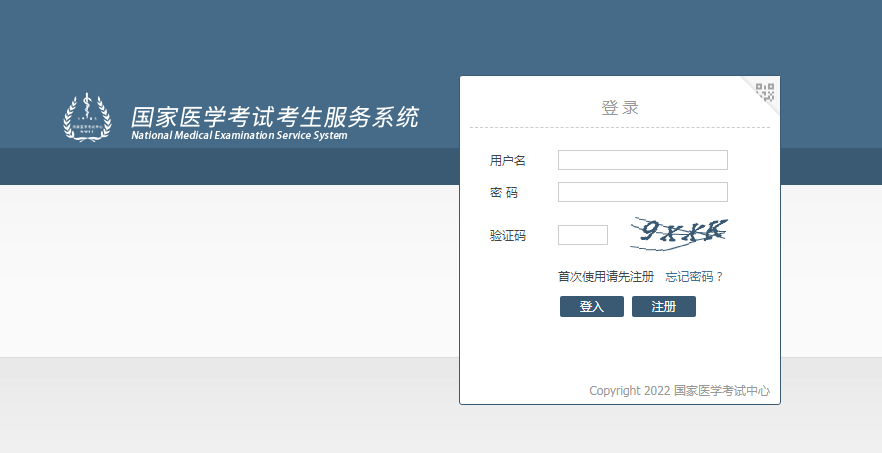The width and height of the screenshot is (882, 453).
Task: Click 国家医学考试中心 in the panel footer
Action: click(722, 391)
